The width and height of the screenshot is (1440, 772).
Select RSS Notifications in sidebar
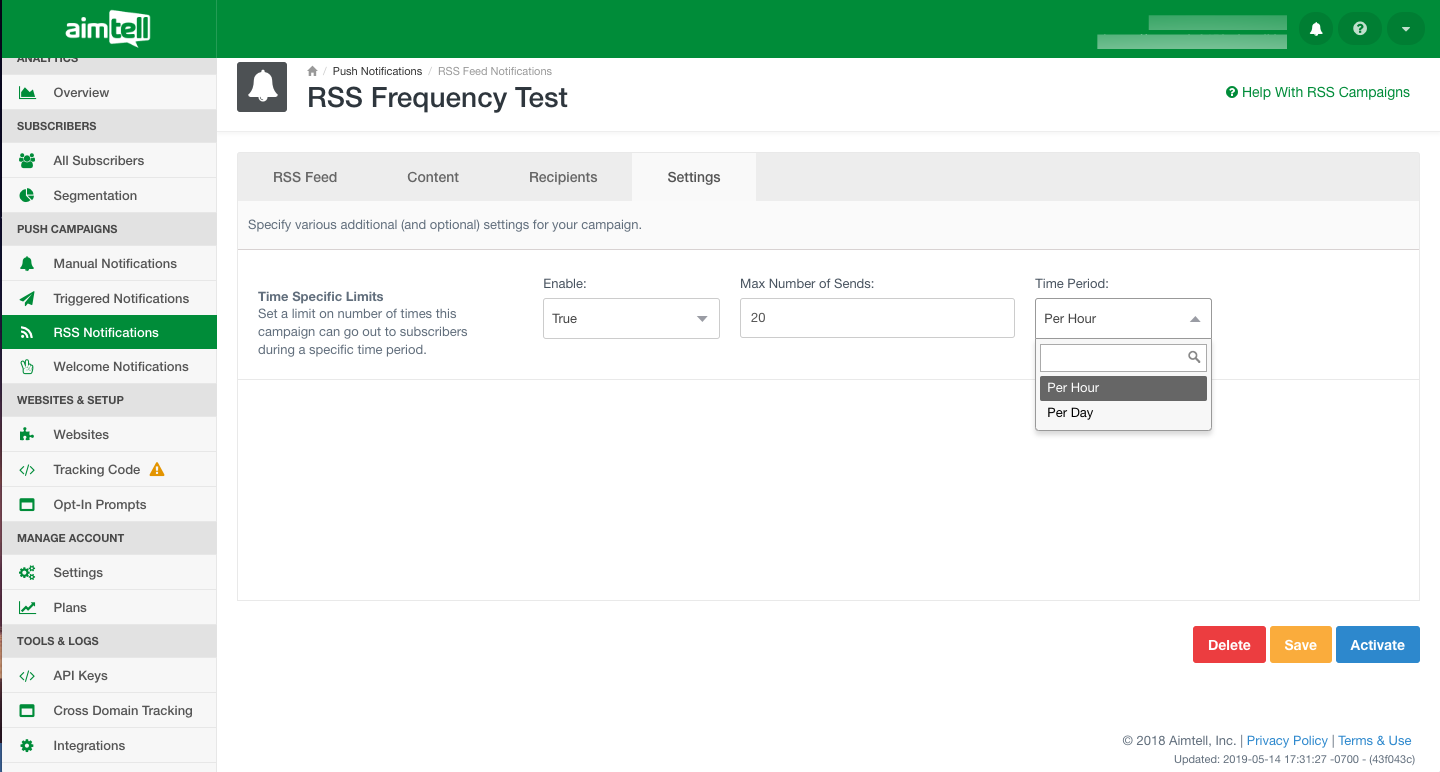pos(108,332)
